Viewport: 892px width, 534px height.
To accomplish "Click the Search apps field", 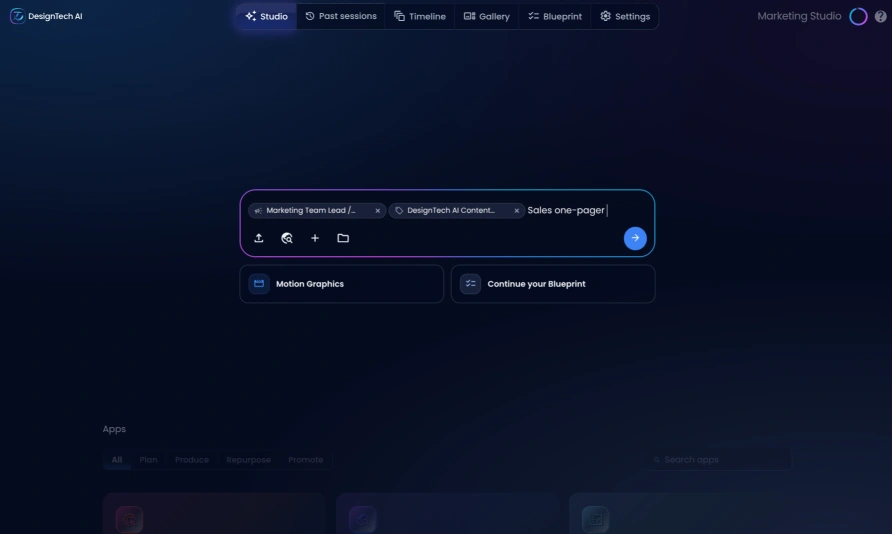I will point(719,460).
